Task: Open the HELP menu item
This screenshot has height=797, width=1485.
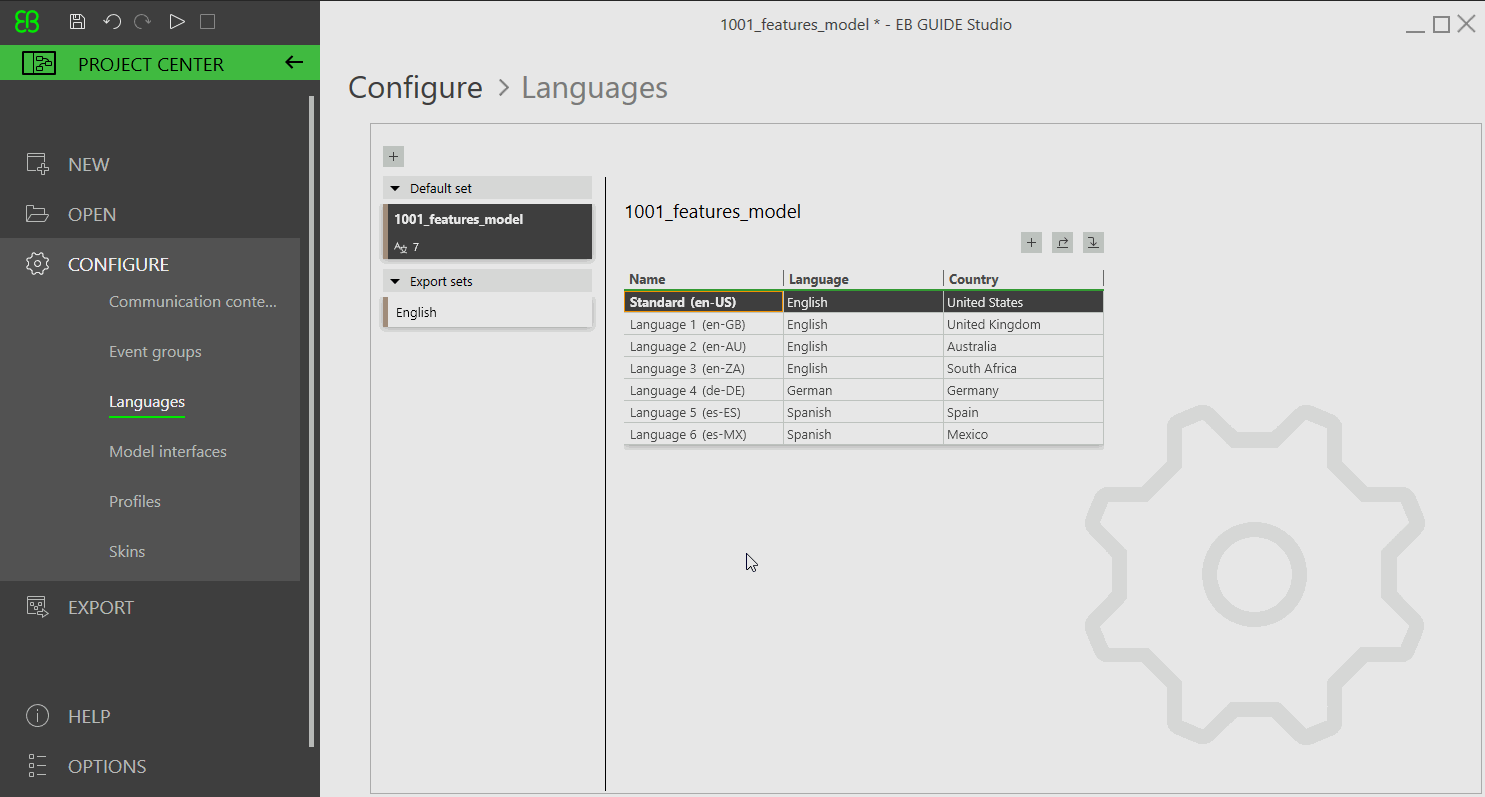Action: tap(89, 716)
